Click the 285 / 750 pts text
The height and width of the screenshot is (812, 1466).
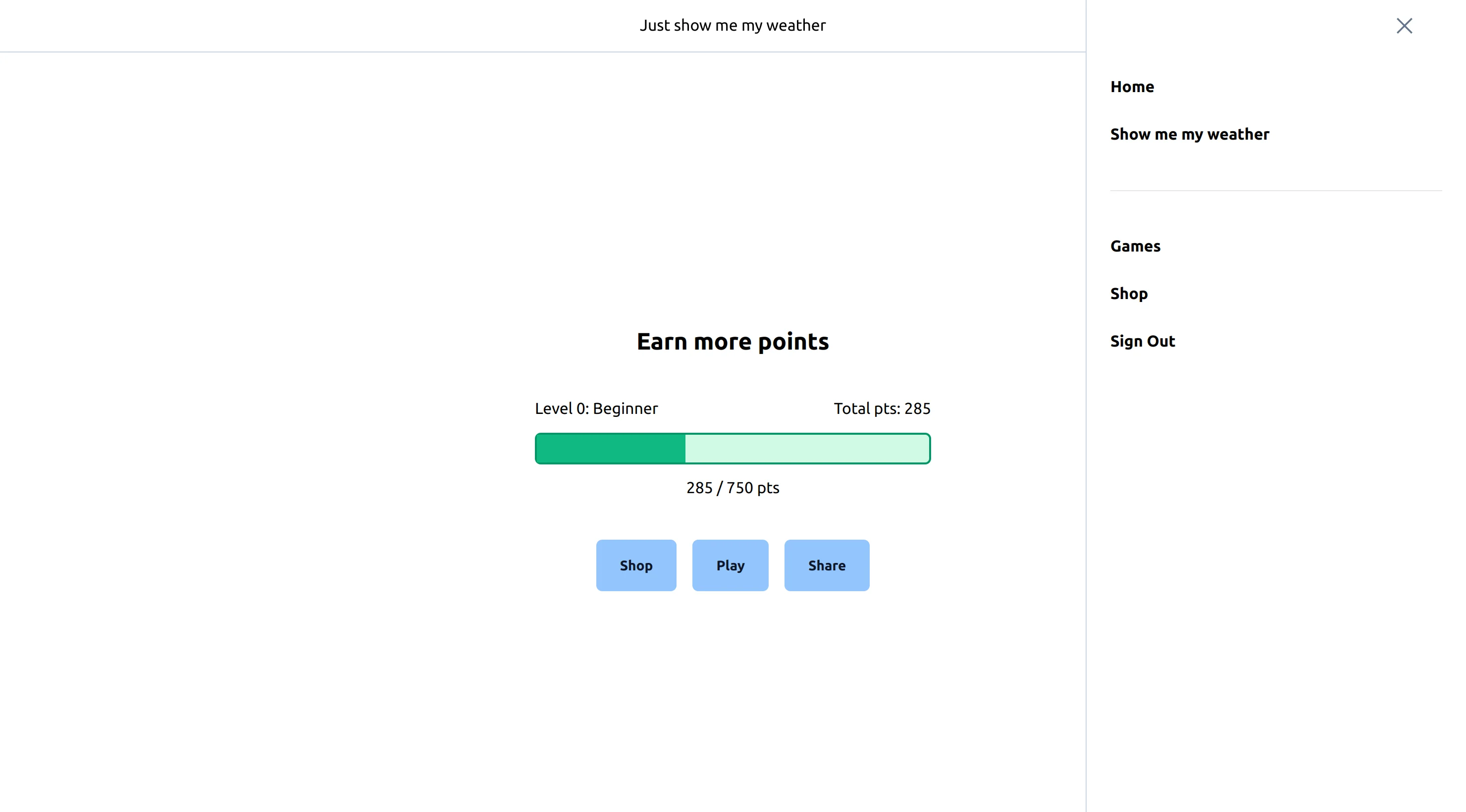733,488
